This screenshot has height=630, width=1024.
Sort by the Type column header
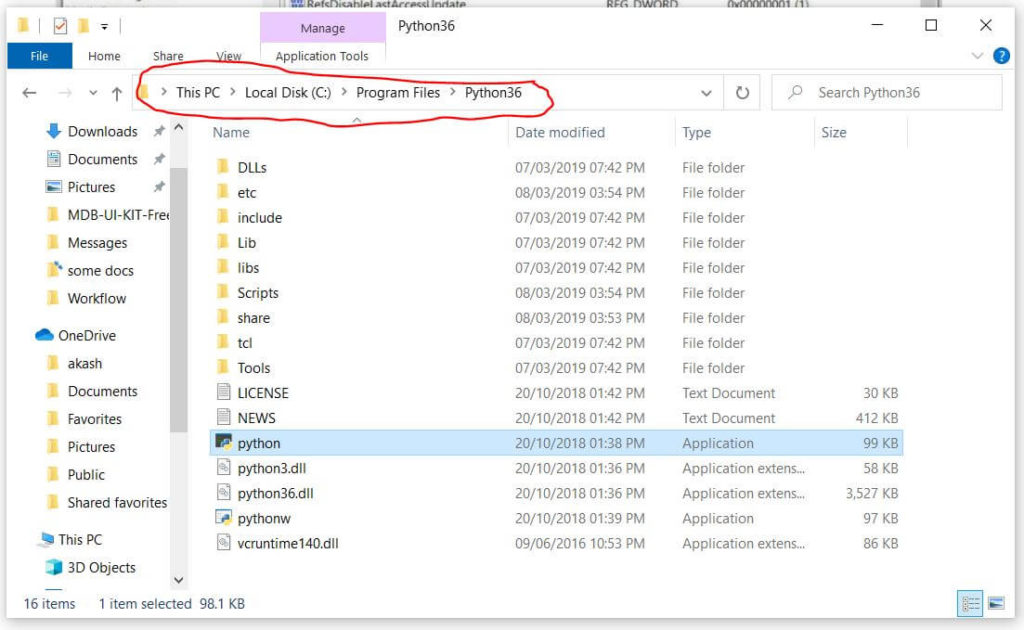point(696,133)
